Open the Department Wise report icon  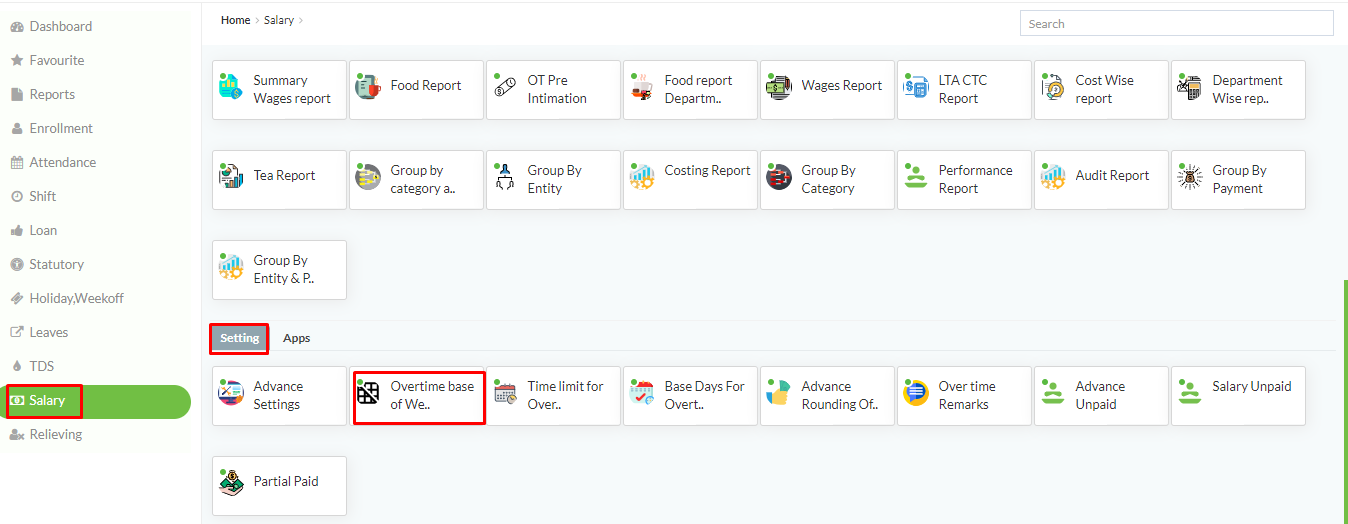click(1190, 88)
